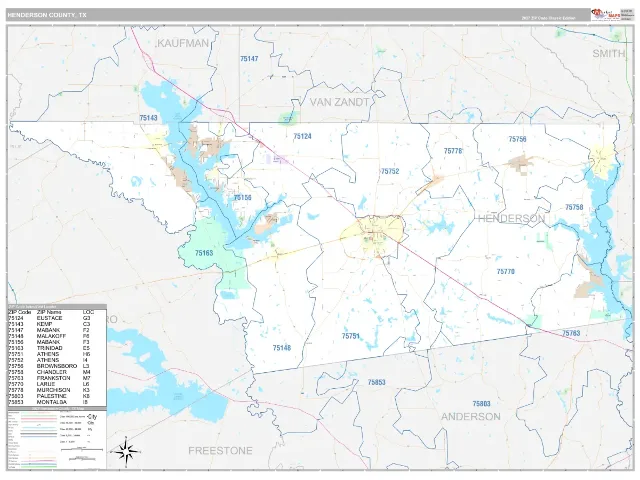The width and height of the screenshot is (640, 480).
Task: Click the 75853 ZIP label on the map
Action: coord(376,382)
